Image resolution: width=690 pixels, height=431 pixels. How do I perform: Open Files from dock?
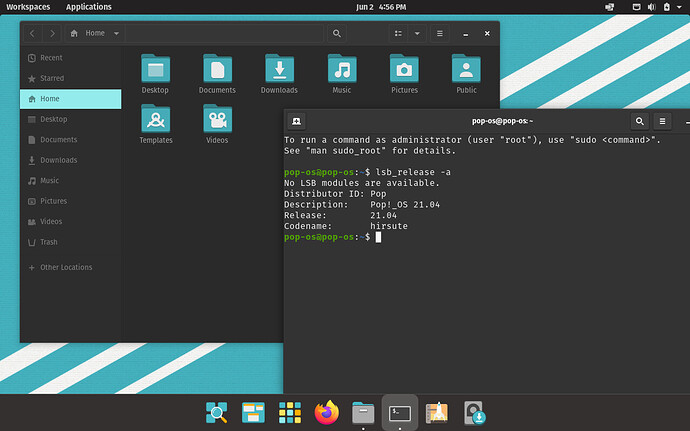click(x=363, y=413)
